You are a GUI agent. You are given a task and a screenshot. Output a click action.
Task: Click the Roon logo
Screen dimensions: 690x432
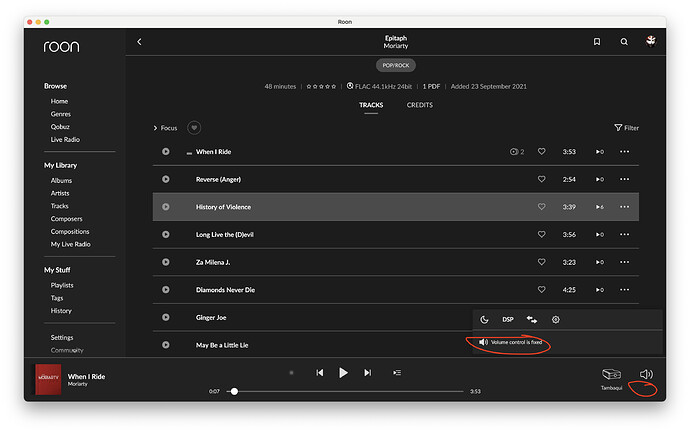(x=61, y=46)
